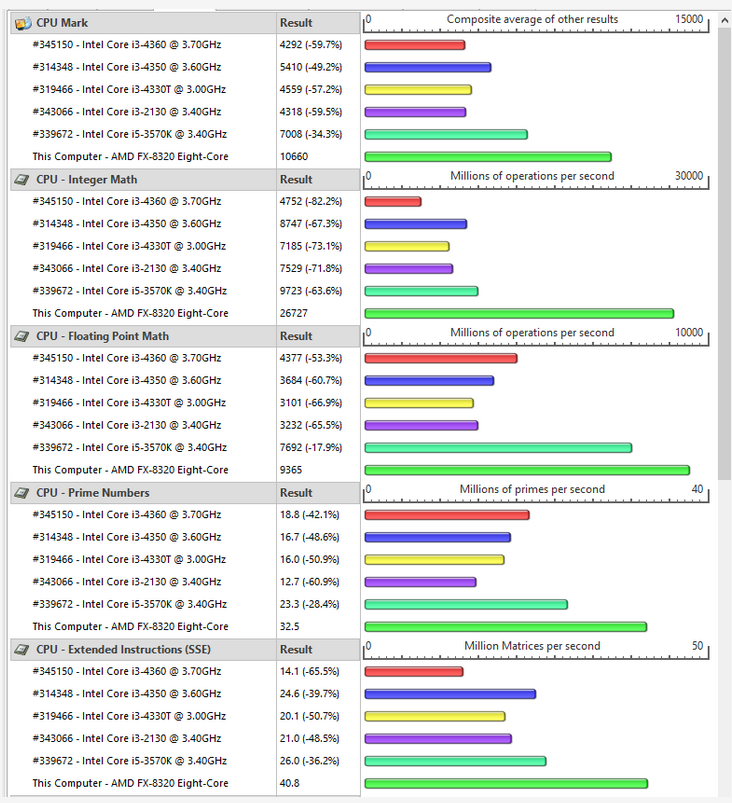Click the 7692 (-17.9%) result value

point(311,448)
